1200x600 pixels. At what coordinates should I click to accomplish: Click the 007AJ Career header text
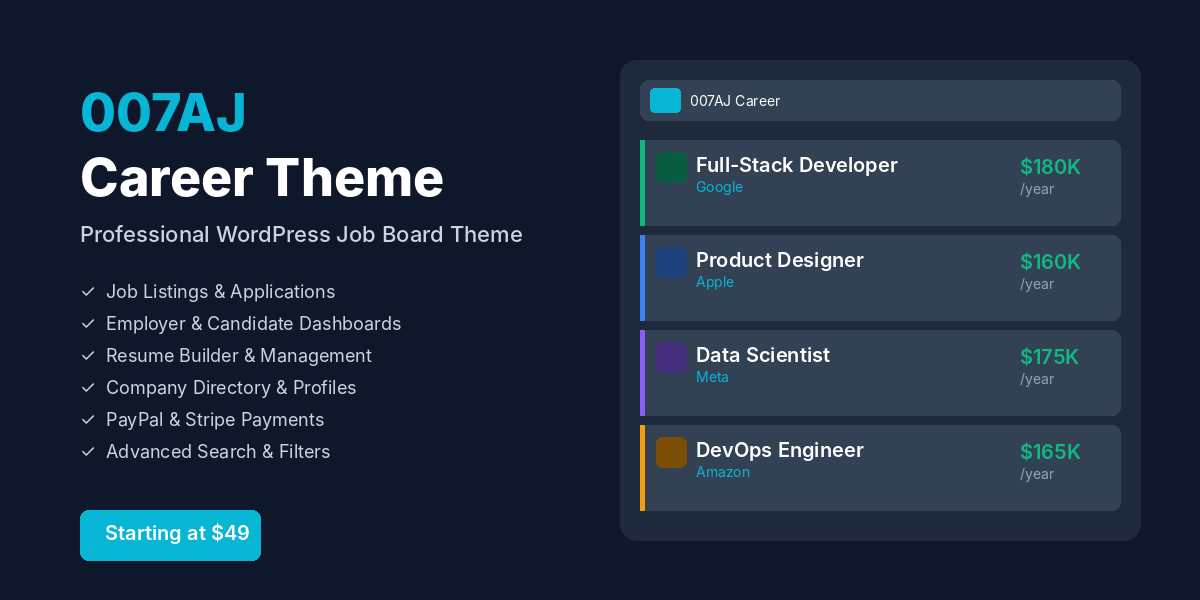(735, 101)
